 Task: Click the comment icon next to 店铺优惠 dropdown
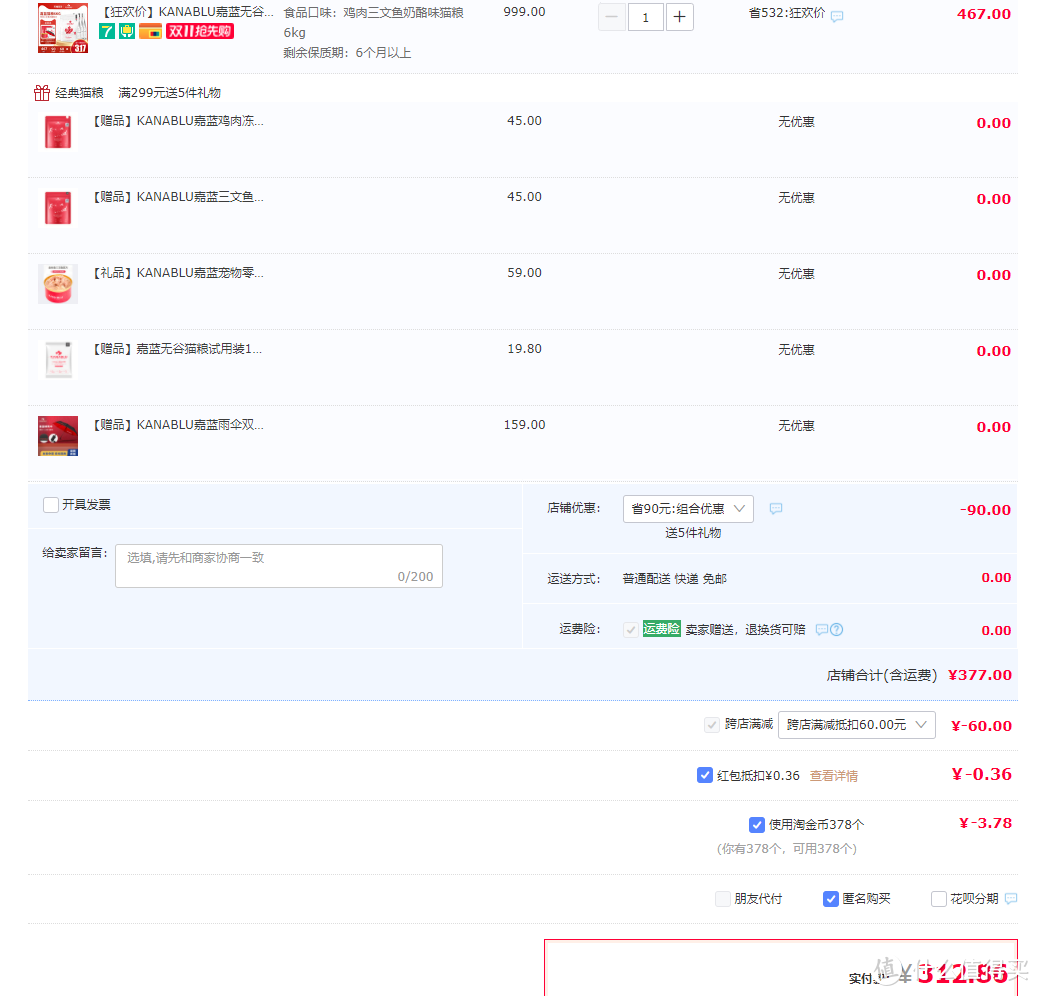[776, 509]
